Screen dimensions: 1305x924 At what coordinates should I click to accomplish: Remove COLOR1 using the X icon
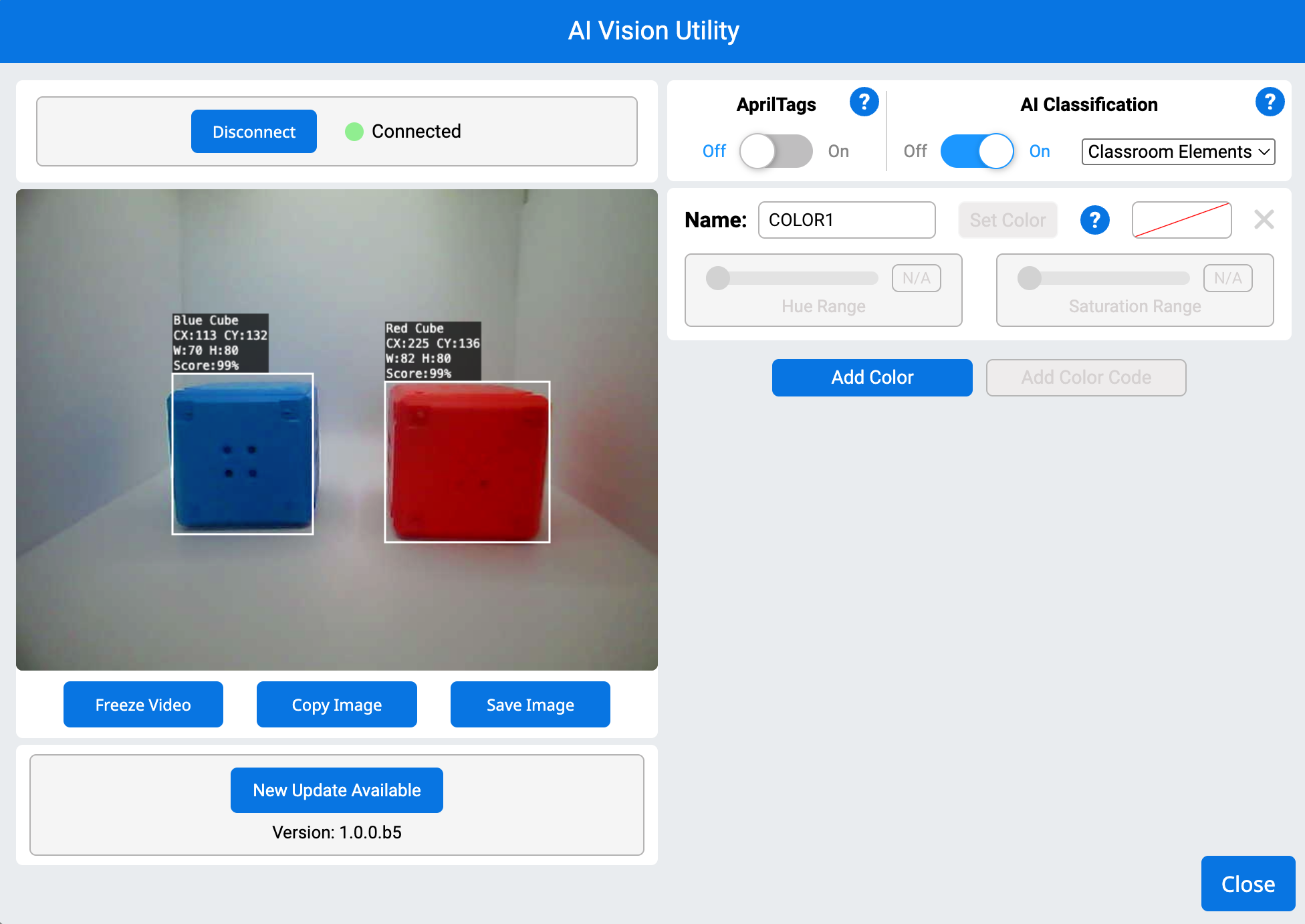pos(1264,219)
